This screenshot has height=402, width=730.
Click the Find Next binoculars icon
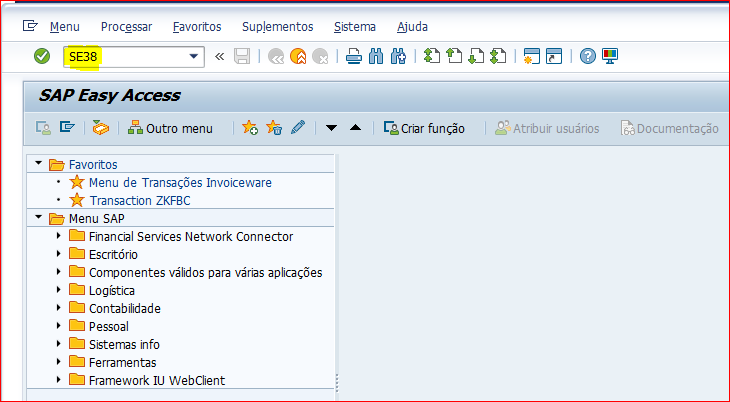pos(398,56)
